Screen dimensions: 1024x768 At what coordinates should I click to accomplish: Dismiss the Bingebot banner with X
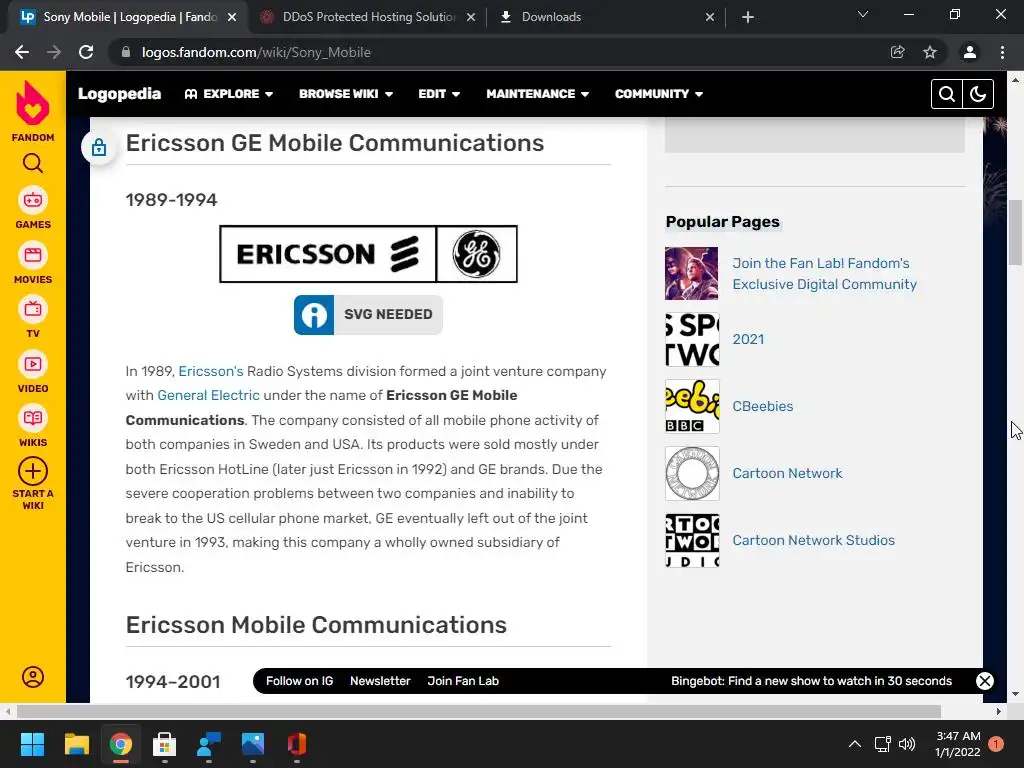985,681
